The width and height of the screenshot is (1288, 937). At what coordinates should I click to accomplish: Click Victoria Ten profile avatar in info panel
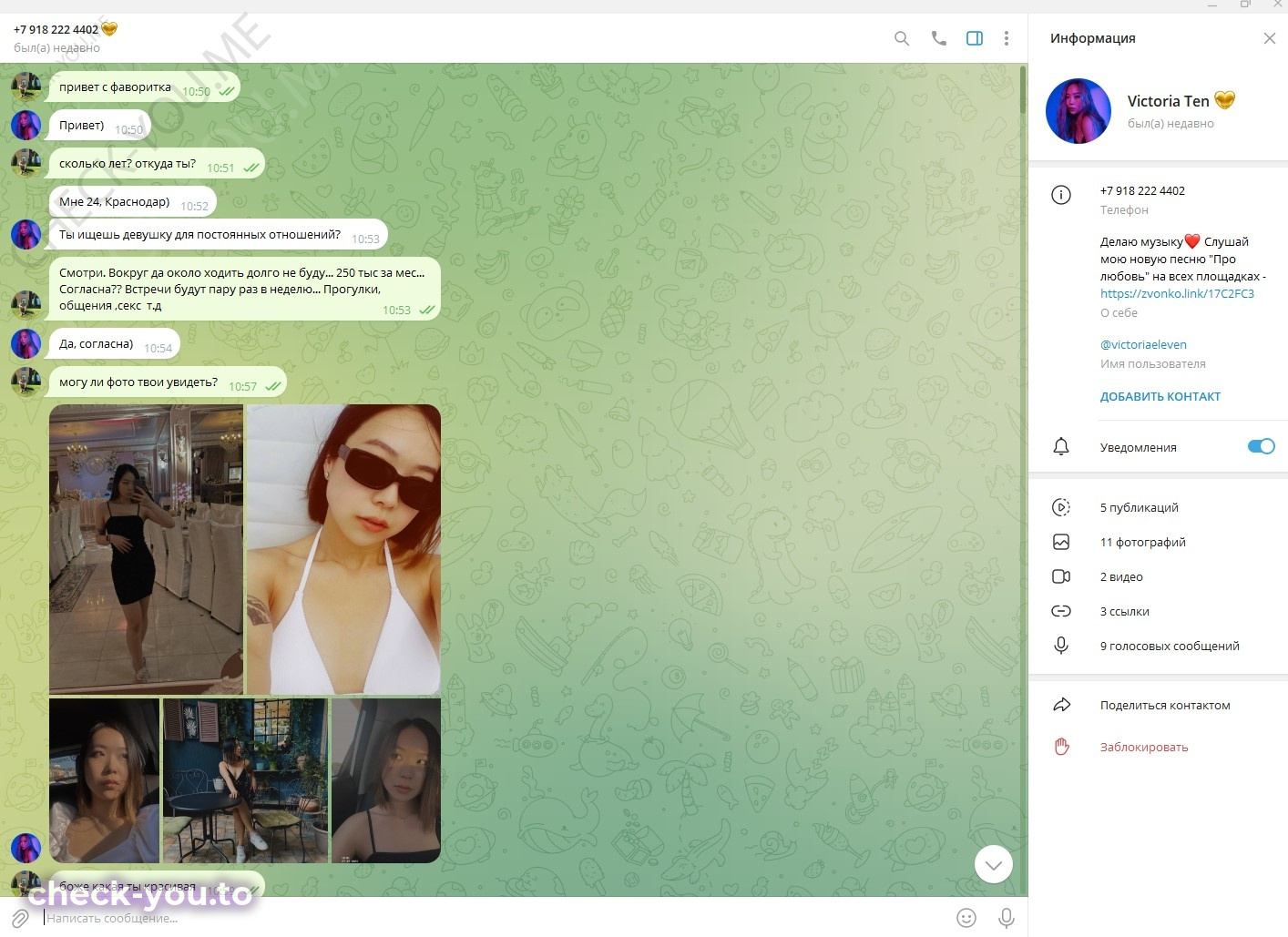click(1078, 111)
